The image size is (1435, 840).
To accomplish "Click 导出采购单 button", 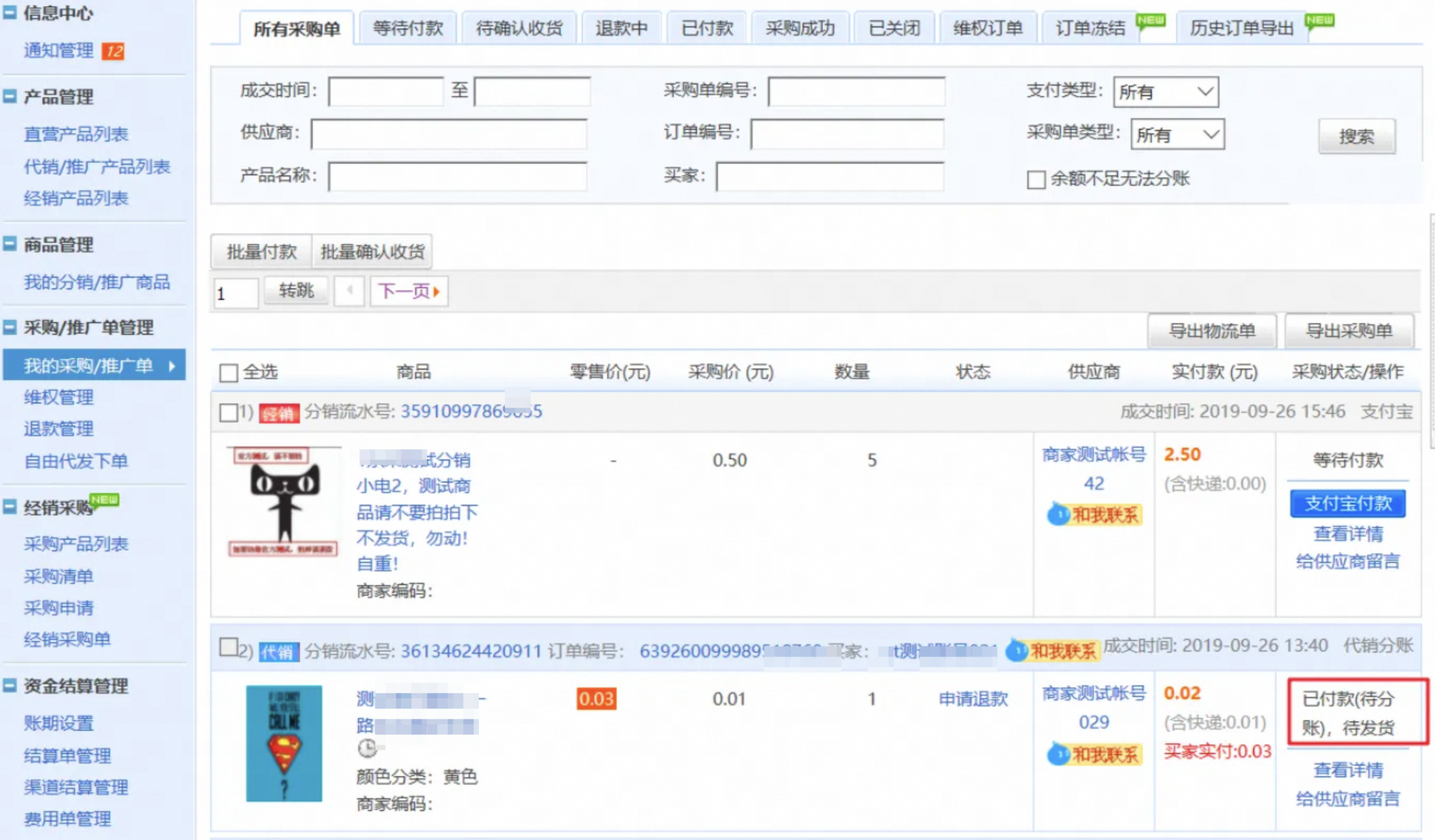I will 1349,331.
